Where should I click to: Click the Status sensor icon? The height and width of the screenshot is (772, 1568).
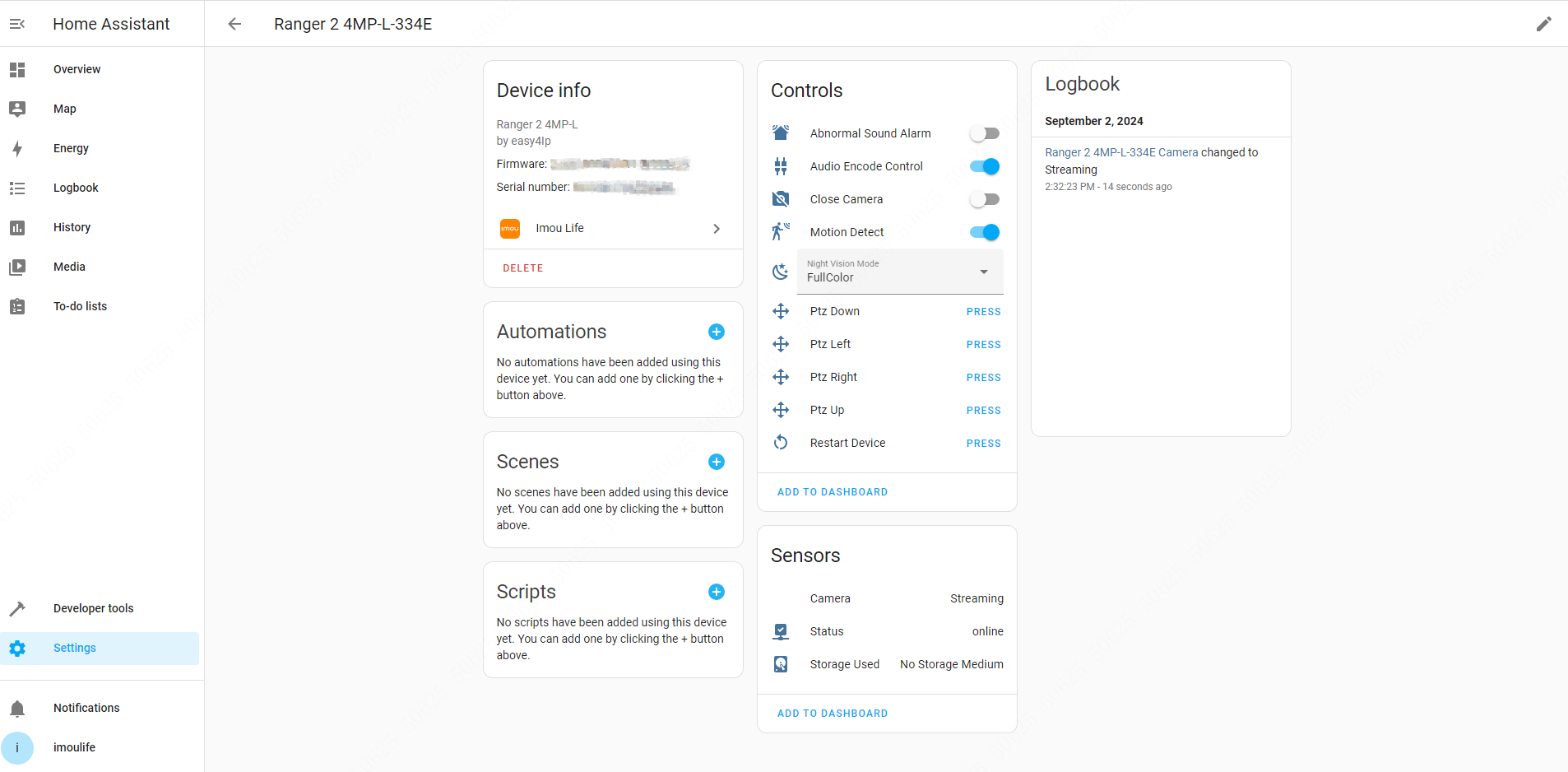click(x=781, y=631)
